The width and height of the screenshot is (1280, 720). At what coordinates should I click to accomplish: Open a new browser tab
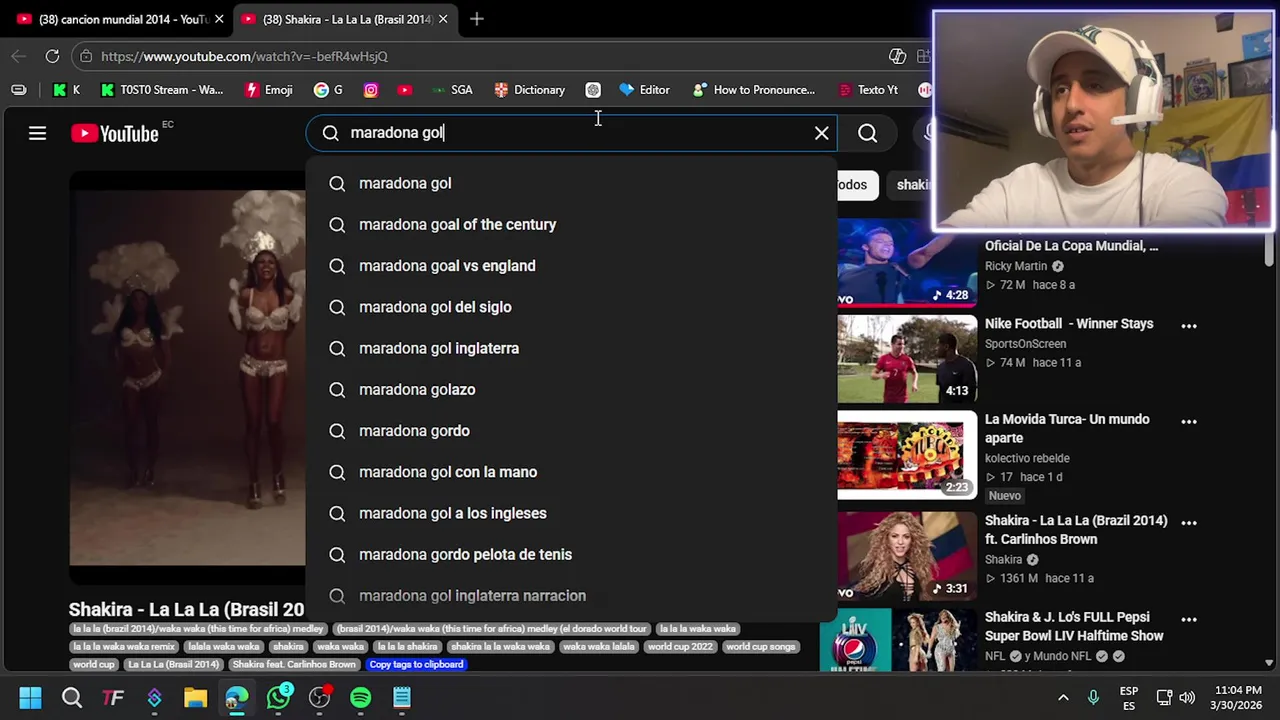click(x=477, y=19)
